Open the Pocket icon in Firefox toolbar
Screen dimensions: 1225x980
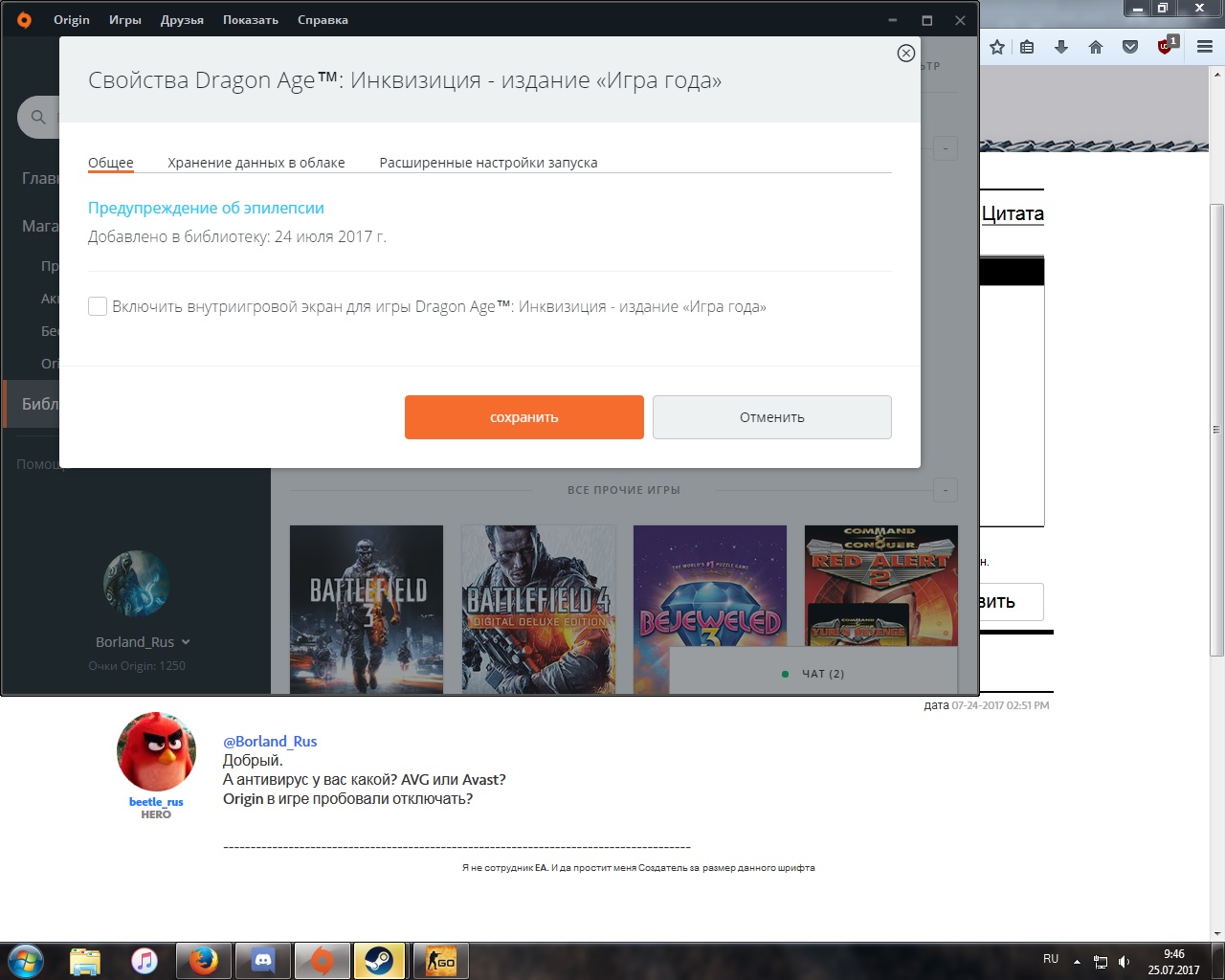1130,47
